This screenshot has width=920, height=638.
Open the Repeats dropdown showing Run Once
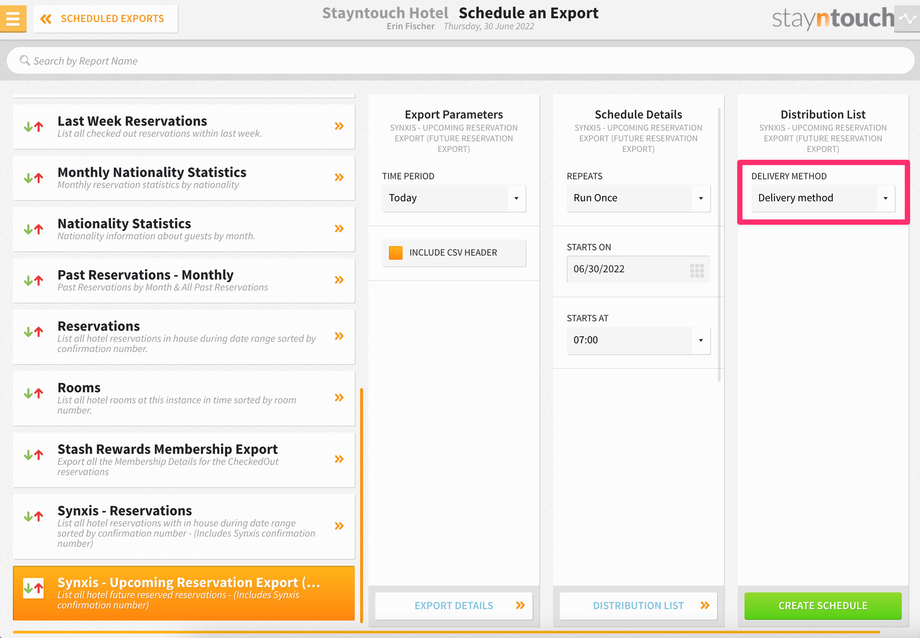(x=638, y=198)
